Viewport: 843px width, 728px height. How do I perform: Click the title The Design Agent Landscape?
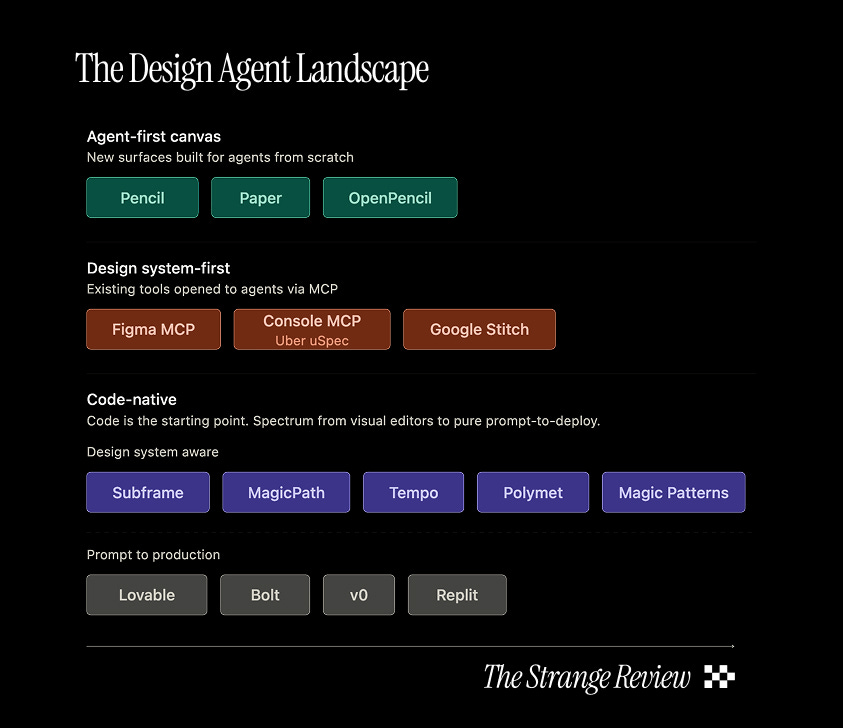click(252, 69)
